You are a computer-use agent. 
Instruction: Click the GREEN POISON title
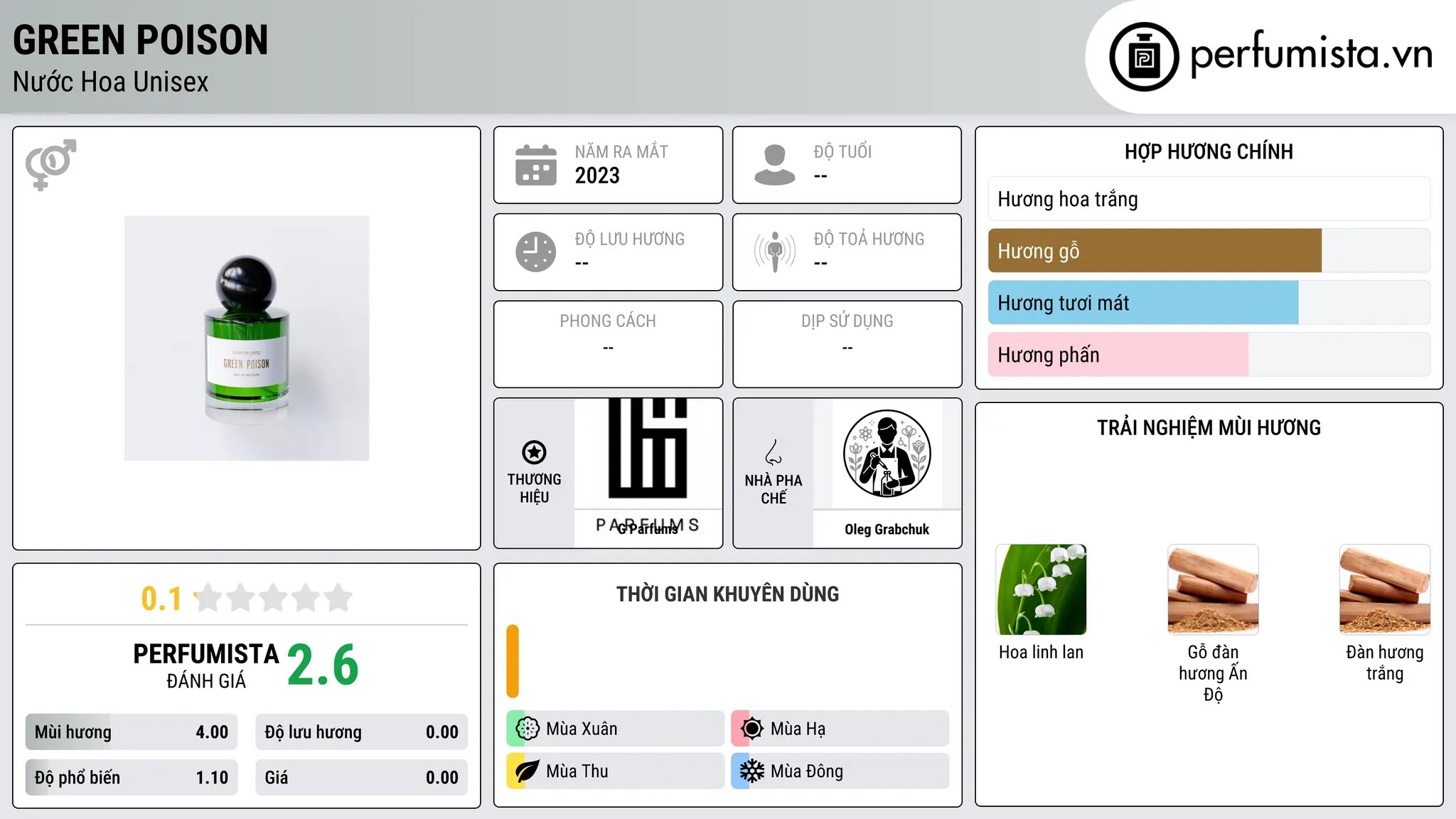(141, 40)
